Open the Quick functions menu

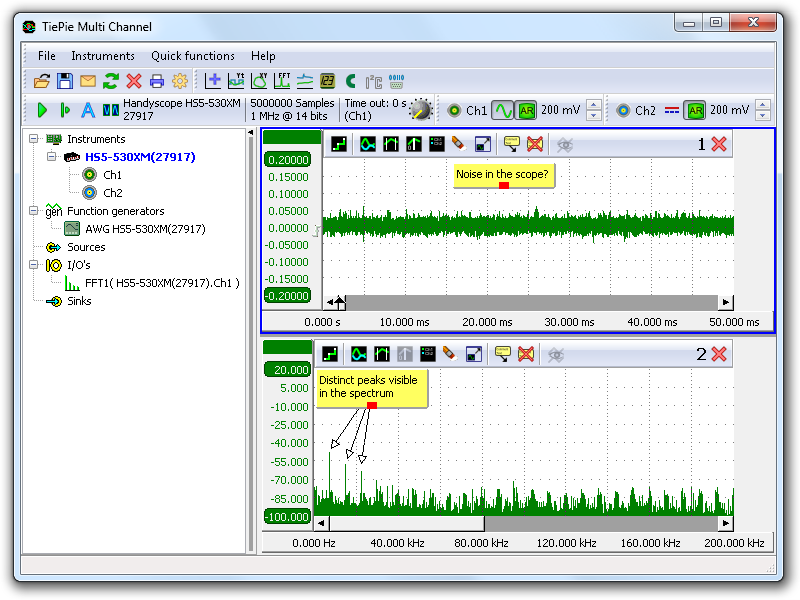click(x=193, y=56)
